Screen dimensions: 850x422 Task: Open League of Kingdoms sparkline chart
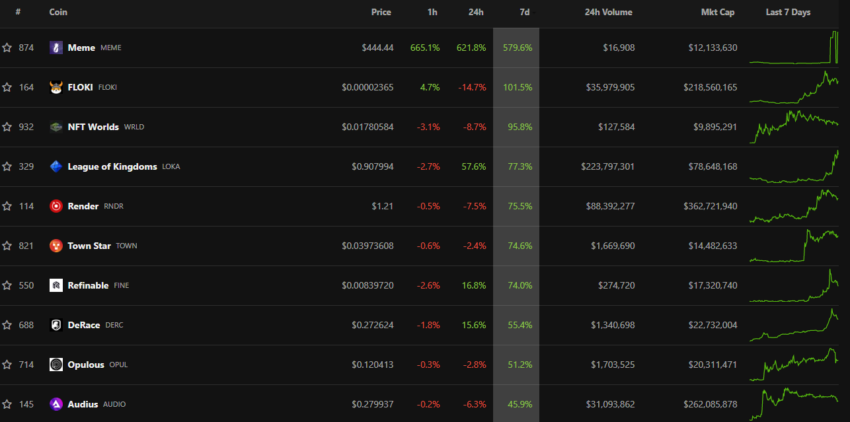794,167
